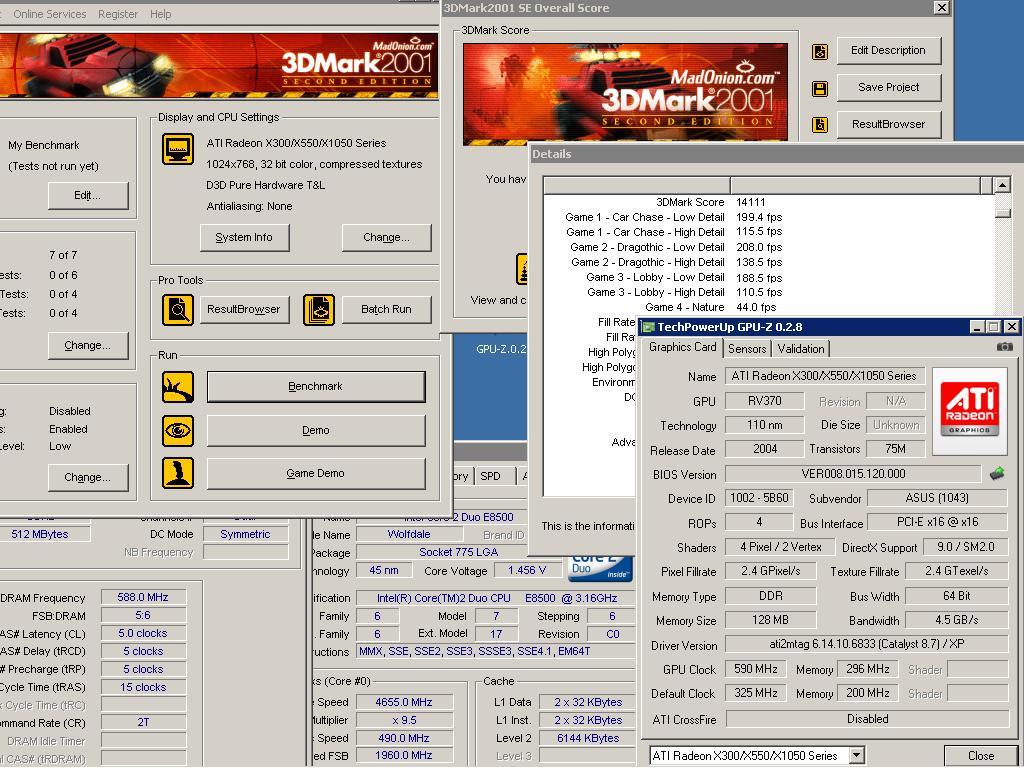
Task: Click the Core Speed 4655.0 MHz value
Action: (x=404, y=702)
